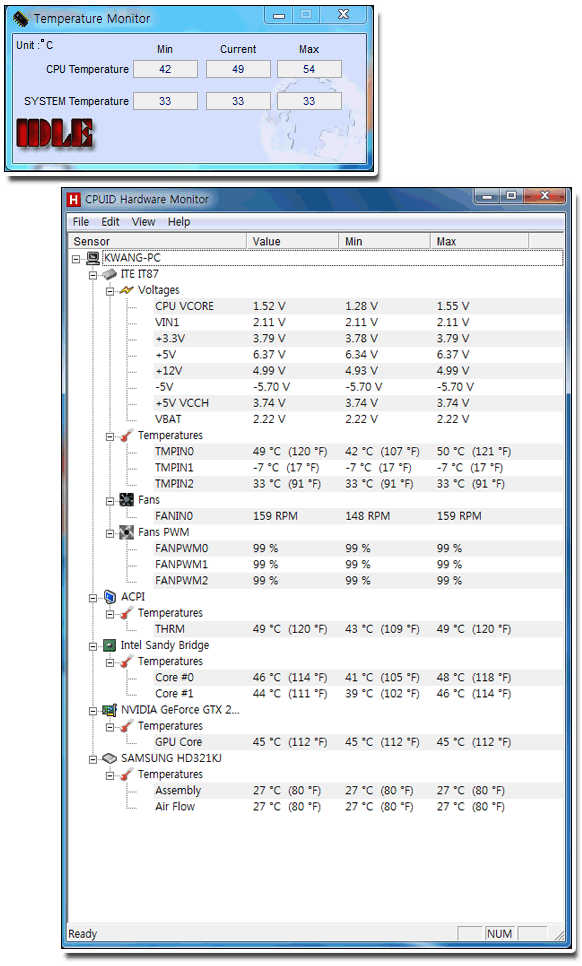Click the CPUID Hardware Monitor title bar icon
Screen dimensions: 582x966
coord(75,199)
